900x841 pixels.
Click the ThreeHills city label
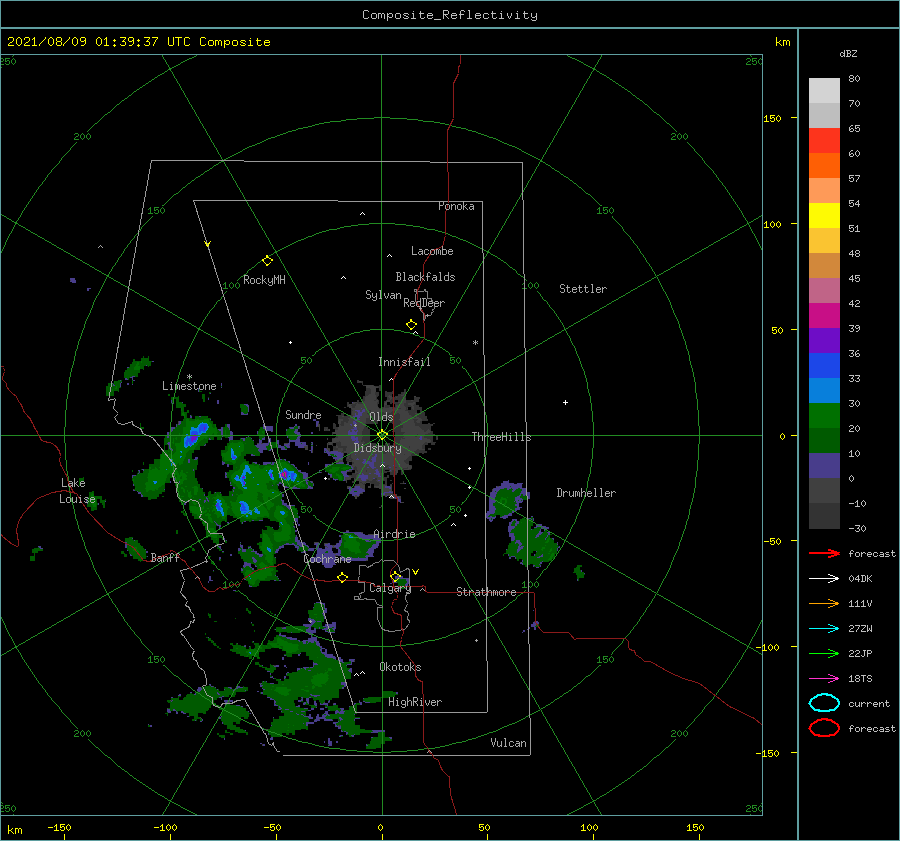pos(502,437)
